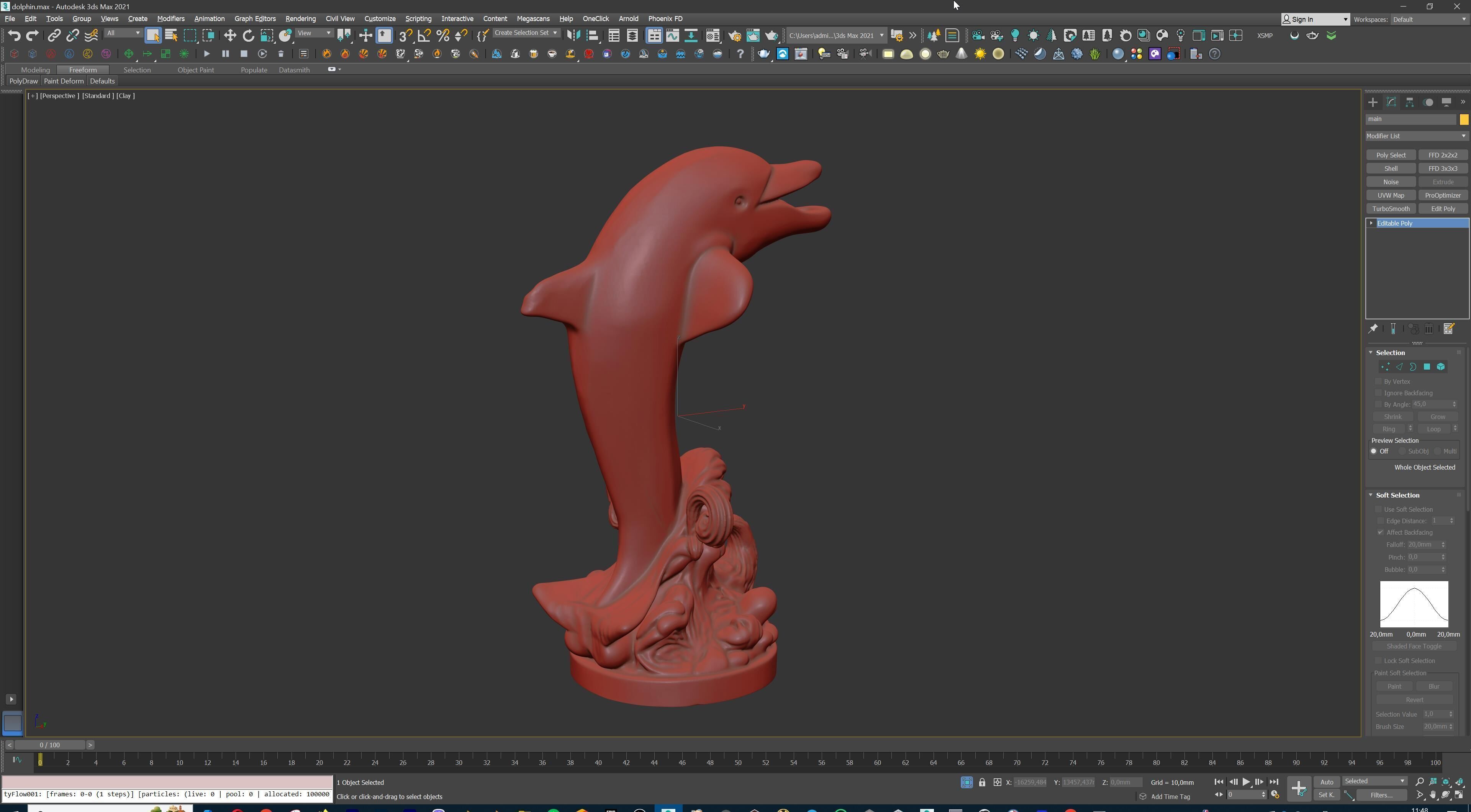Click the Mirror tool icon

pos(573,35)
